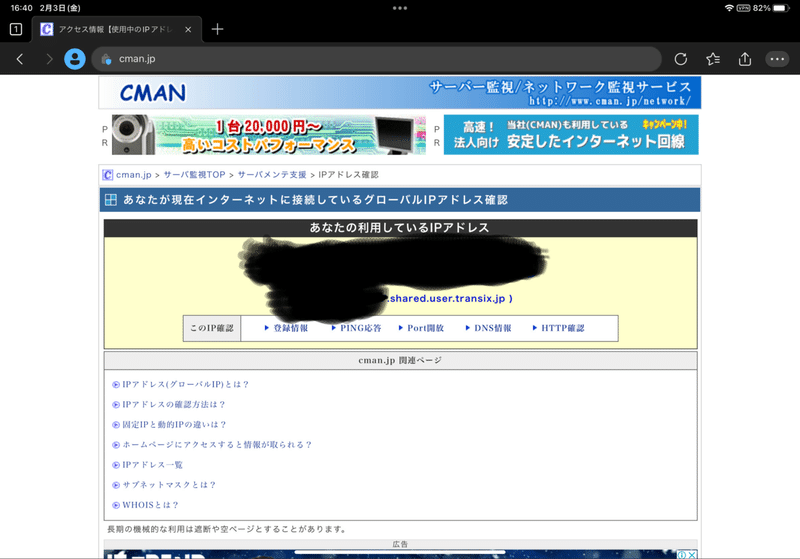Viewport: 800px width, 559px height.
Task: Open the profile avatar icon
Action: pos(74,59)
